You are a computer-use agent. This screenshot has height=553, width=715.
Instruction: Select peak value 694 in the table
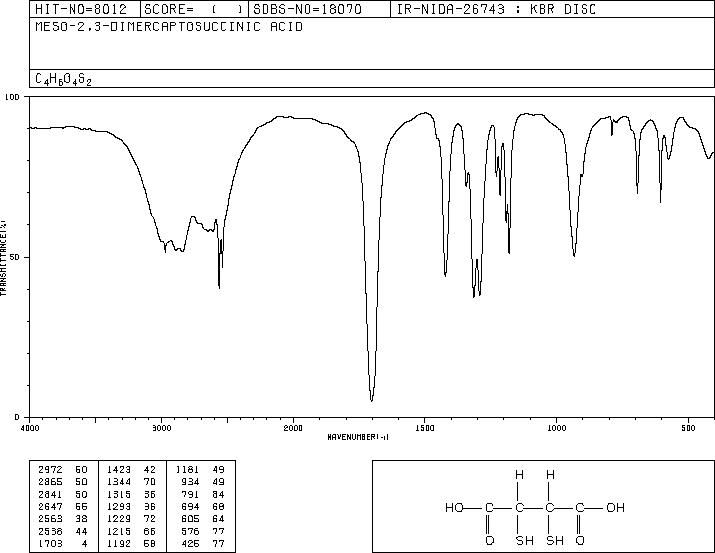[x=190, y=506]
